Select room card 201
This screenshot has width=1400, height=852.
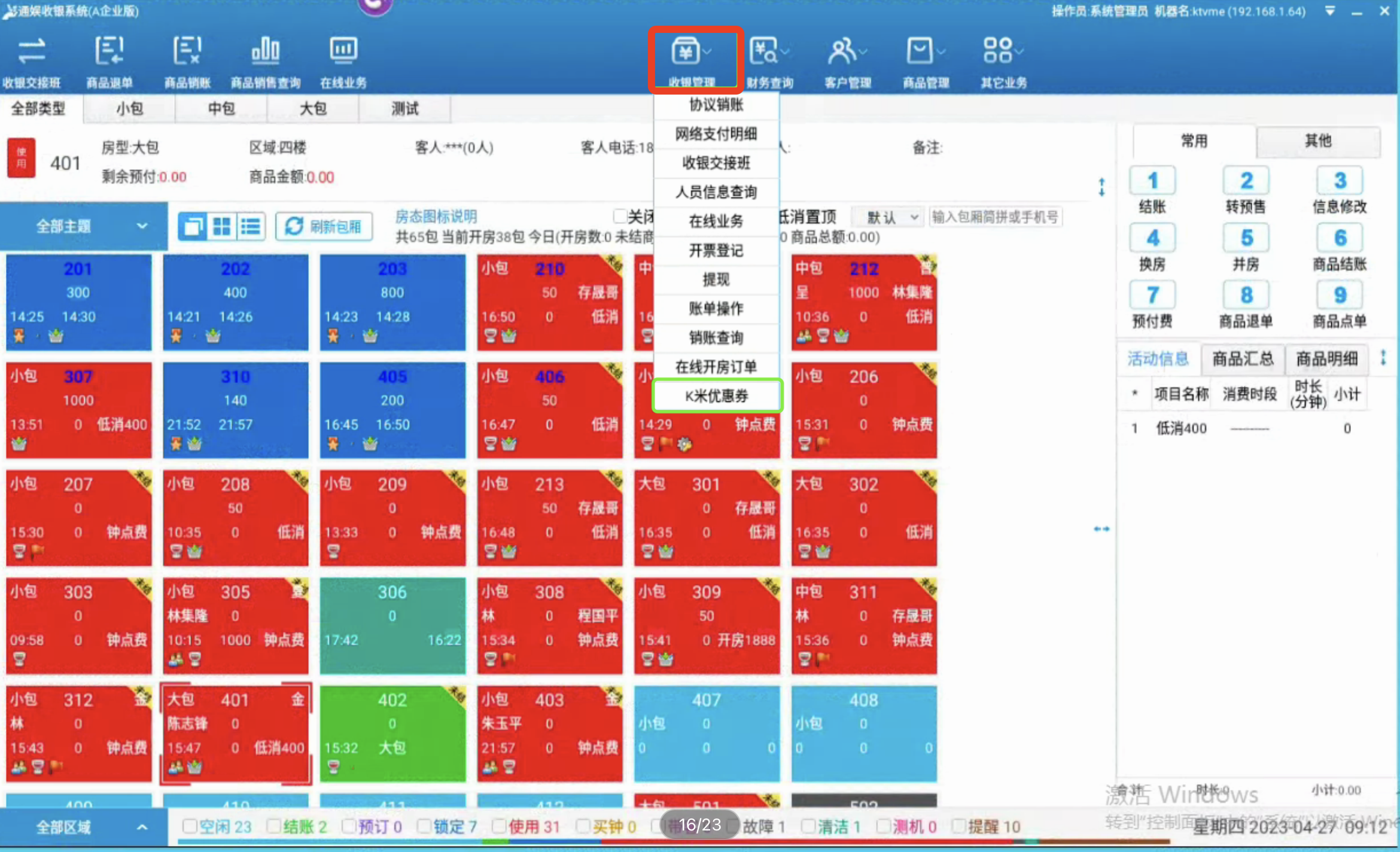(79, 302)
